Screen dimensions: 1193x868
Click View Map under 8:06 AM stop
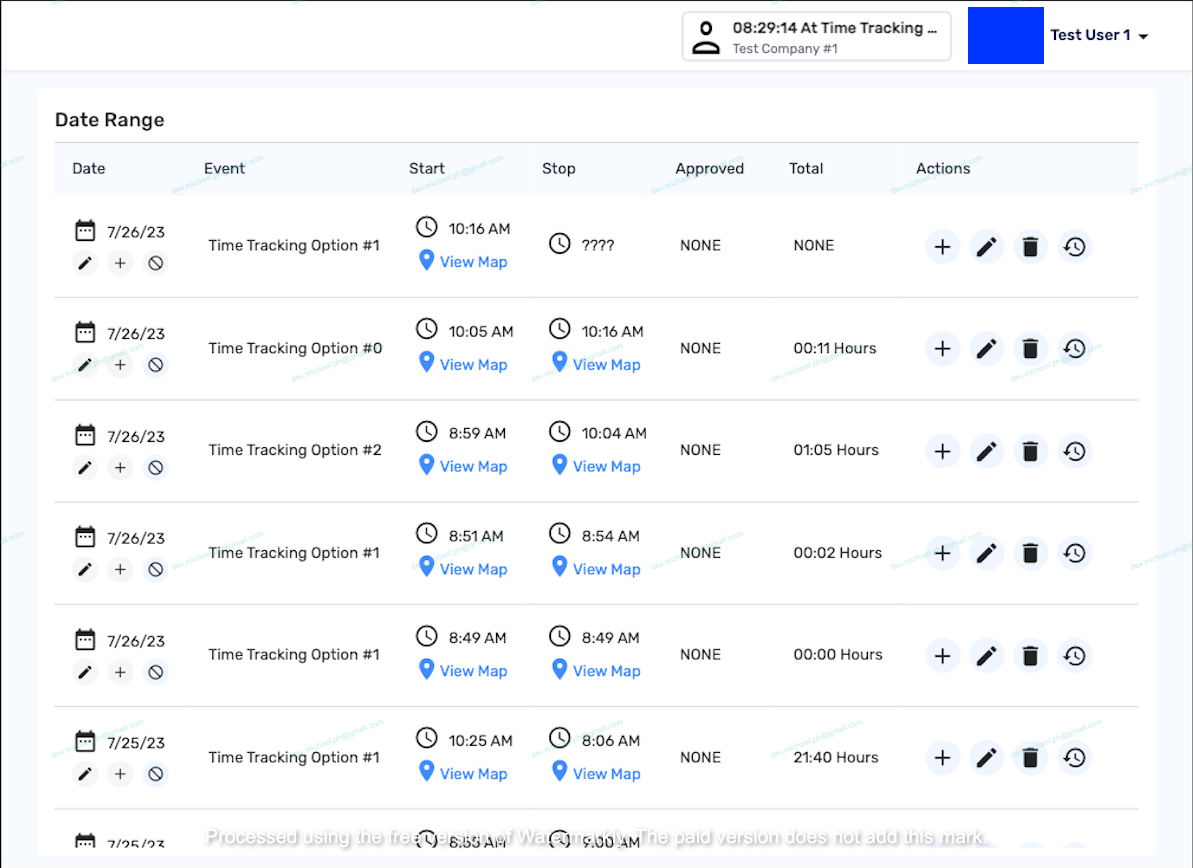[605, 774]
